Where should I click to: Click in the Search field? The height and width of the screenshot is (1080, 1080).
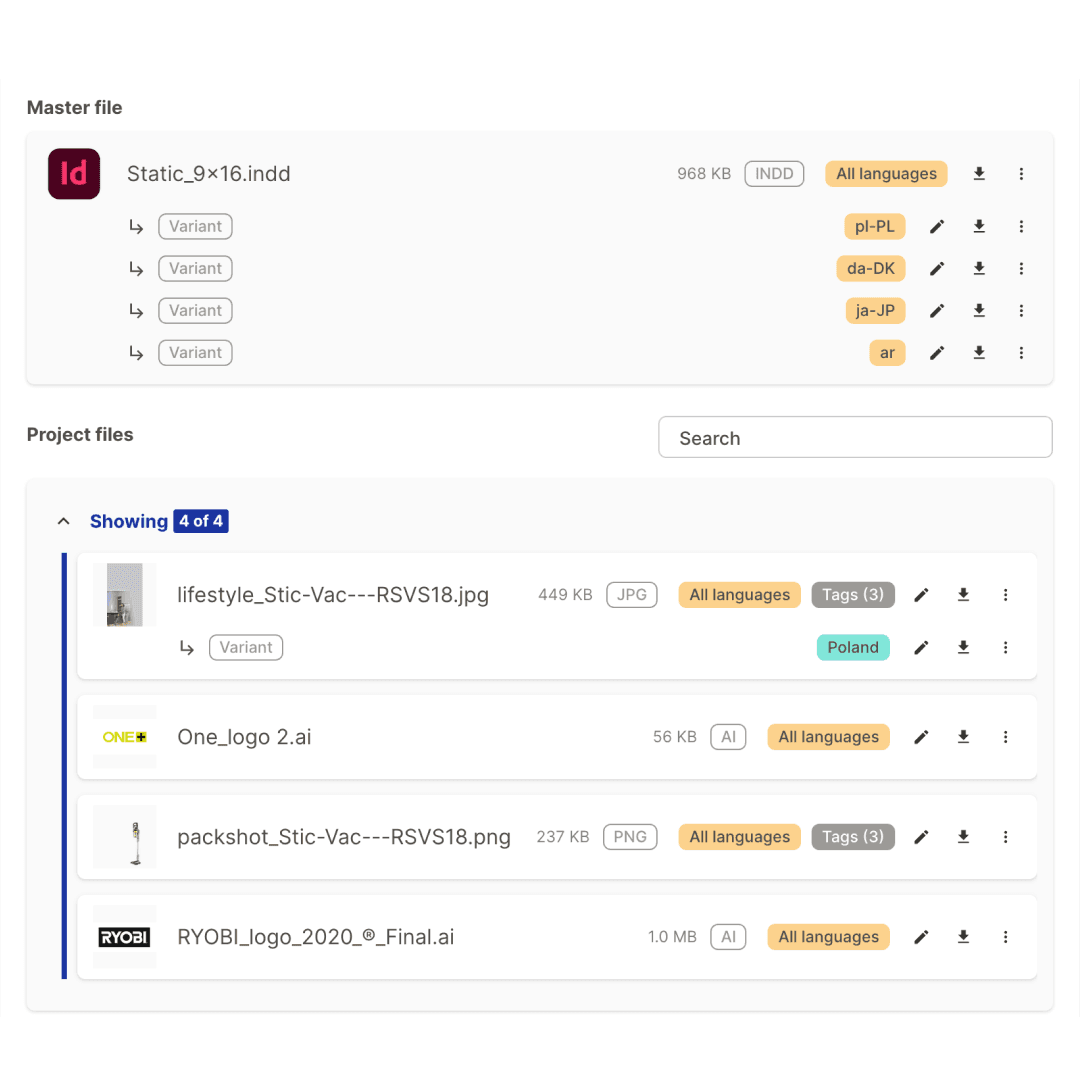[x=855, y=437]
